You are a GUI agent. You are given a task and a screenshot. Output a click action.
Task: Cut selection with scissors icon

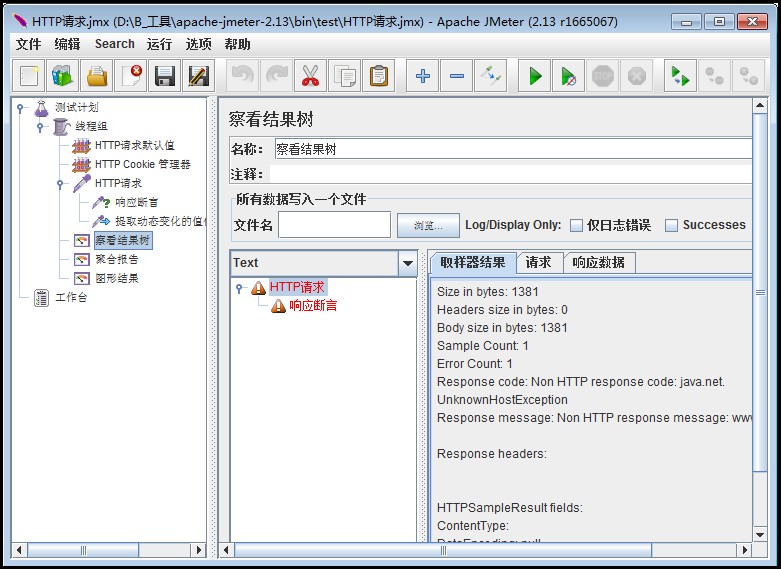tap(310, 76)
